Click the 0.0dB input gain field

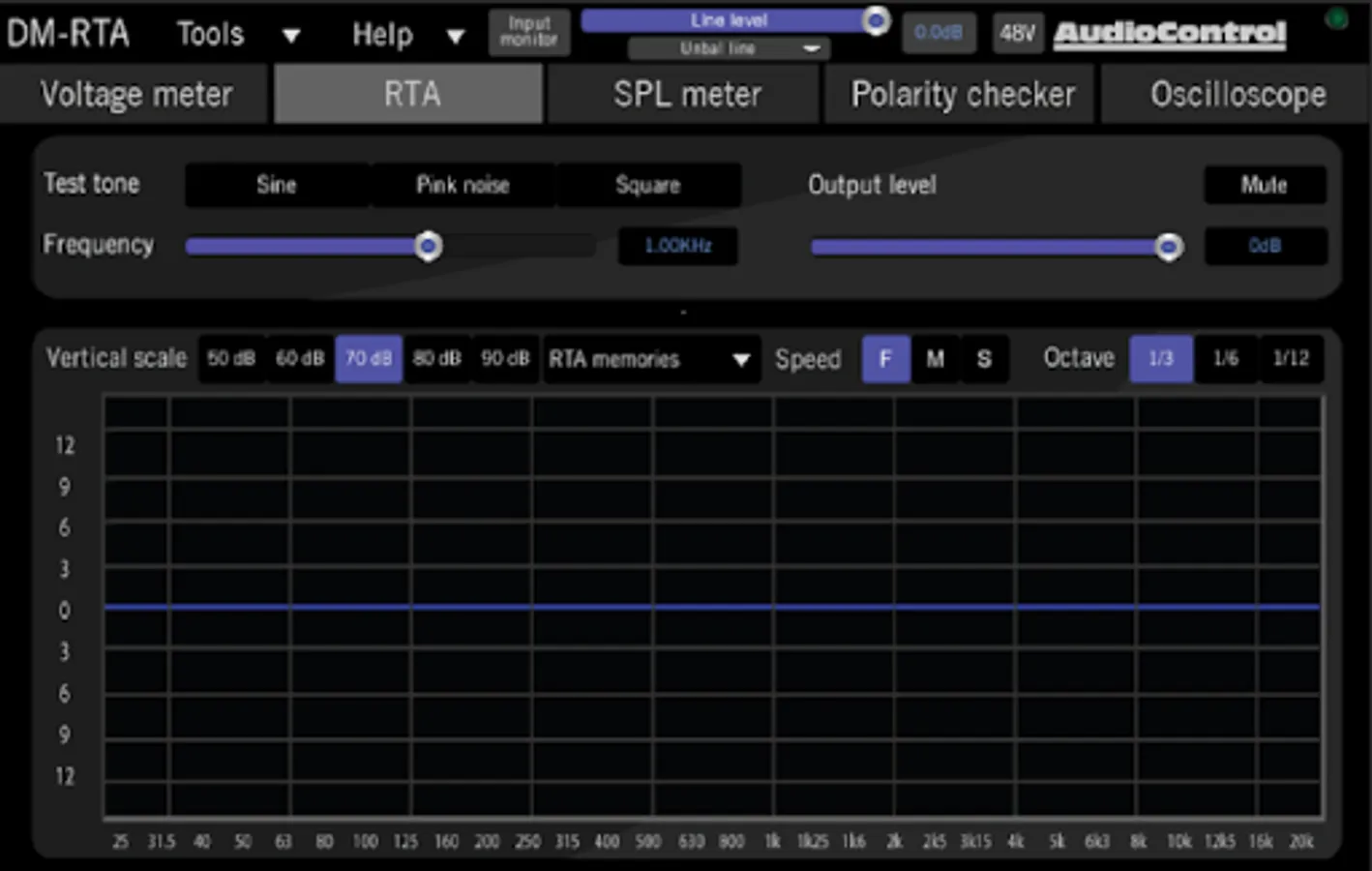tap(939, 33)
